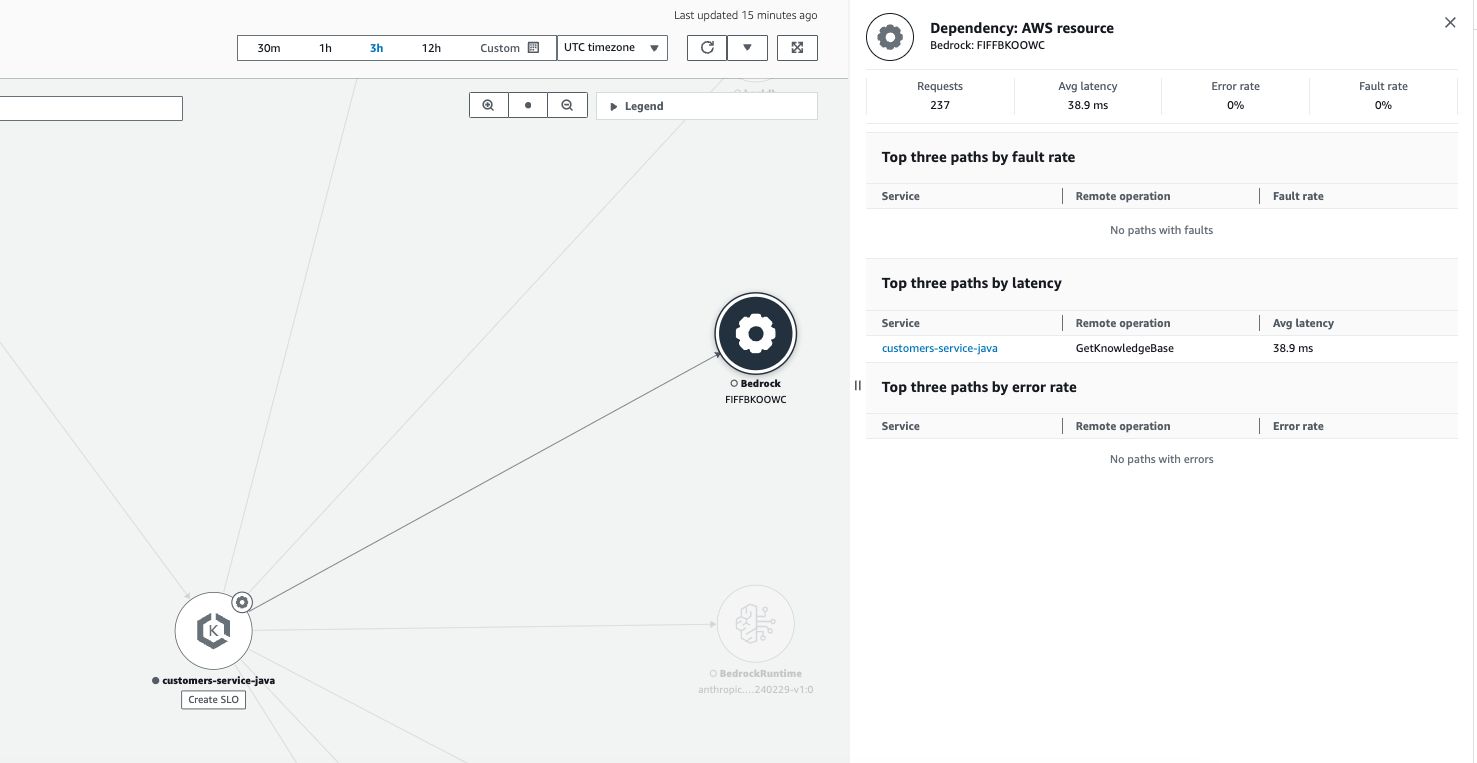Click the Requests value 237

point(940,105)
